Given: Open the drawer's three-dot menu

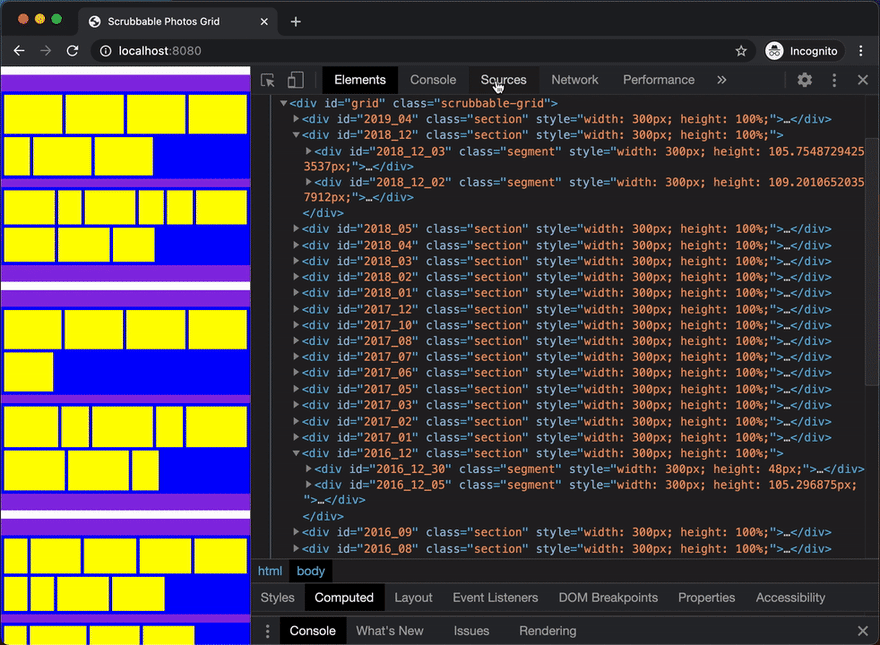Looking at the screenshot, I should [x=268, y=631].
